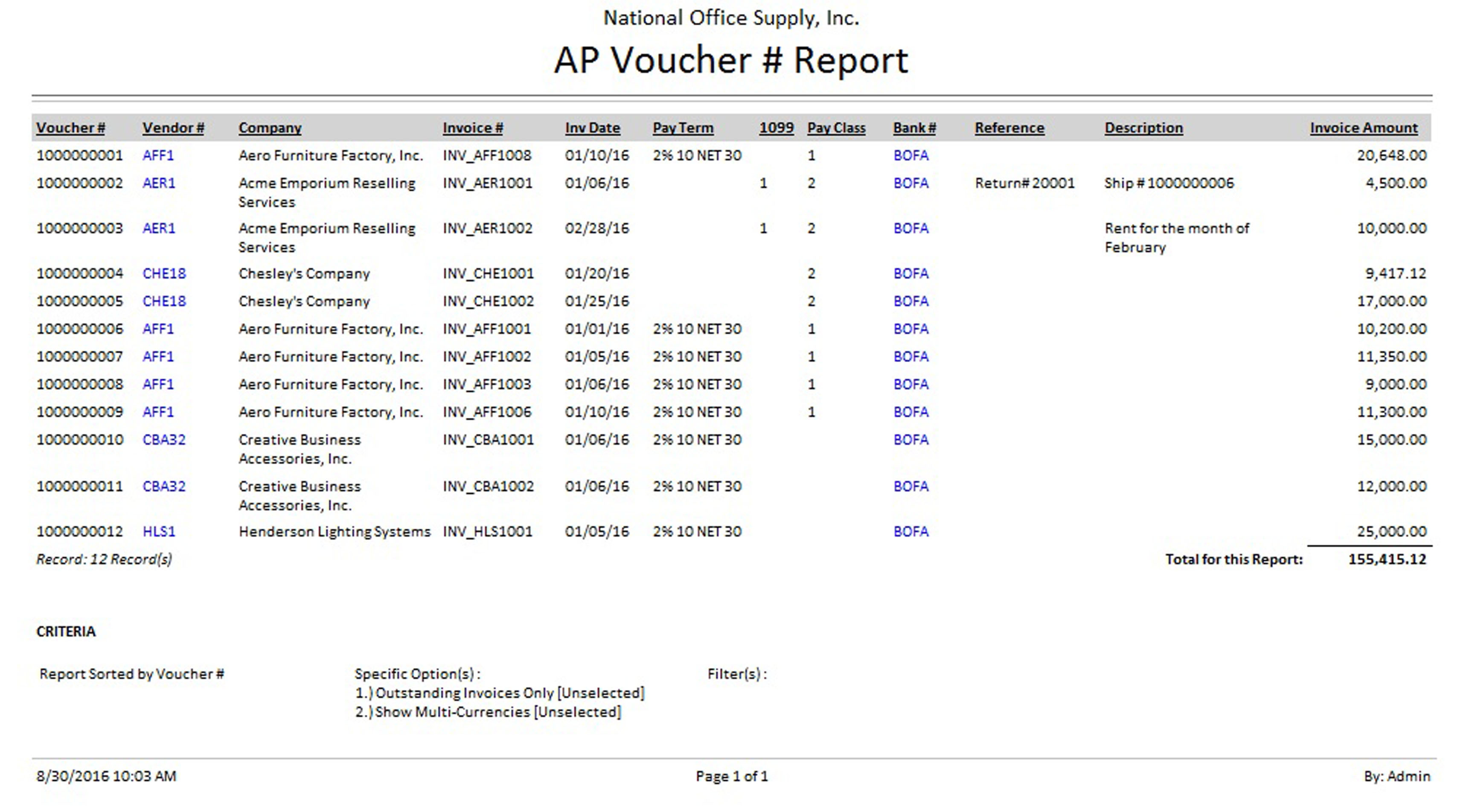Image resolution: width=1475 pixels, height=812 pixels.
Task: Open BOFA bank link for voucher 1000000001
Action: [x=911, y=155]
